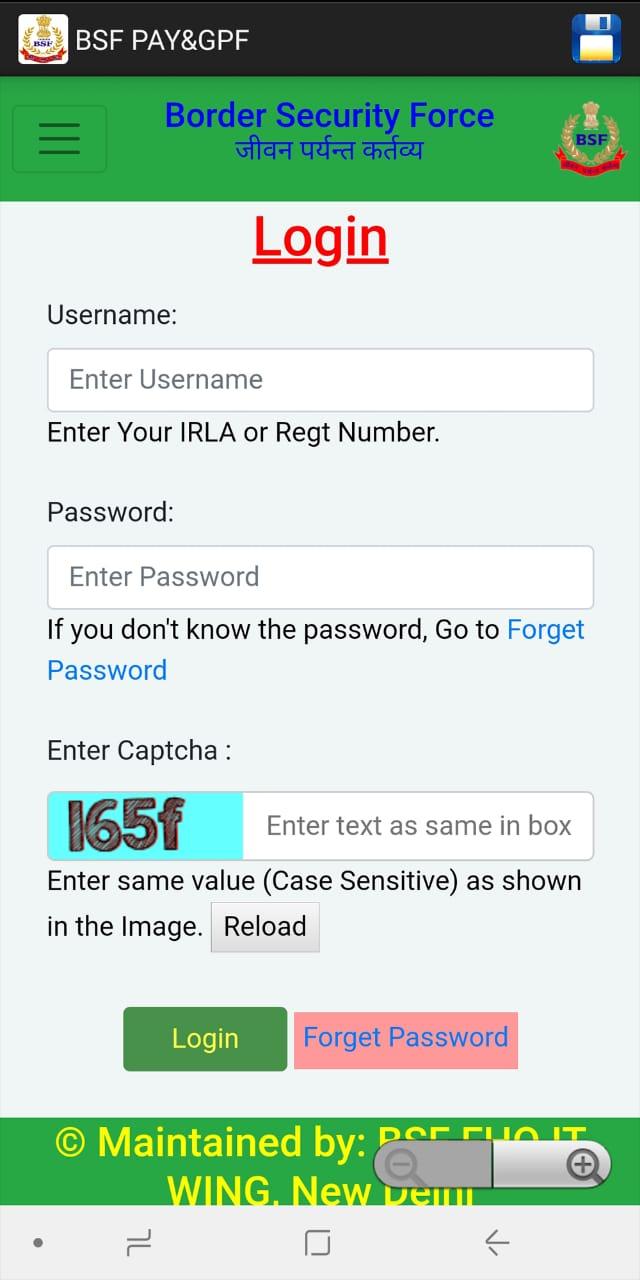Reload the captcha image
The height and width of the screenshot is (1280, 640).
coord(265,927)
